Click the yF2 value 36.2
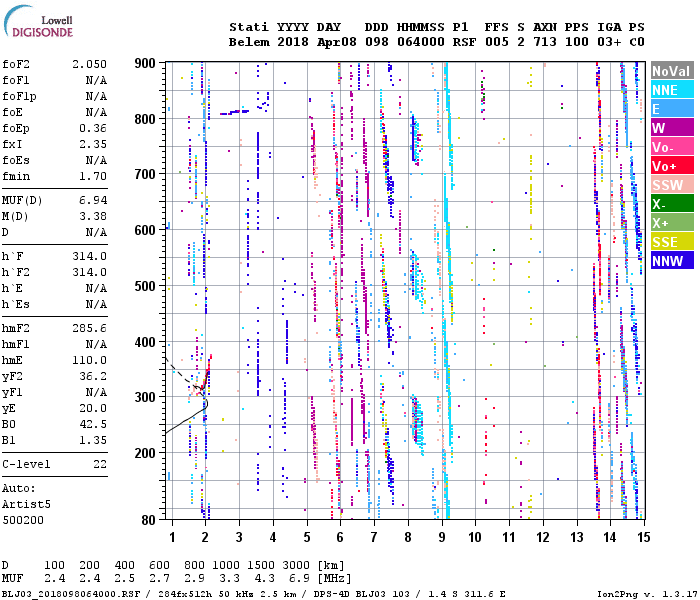This screenshot has height=600, width=700. click(x=93, y=376)
